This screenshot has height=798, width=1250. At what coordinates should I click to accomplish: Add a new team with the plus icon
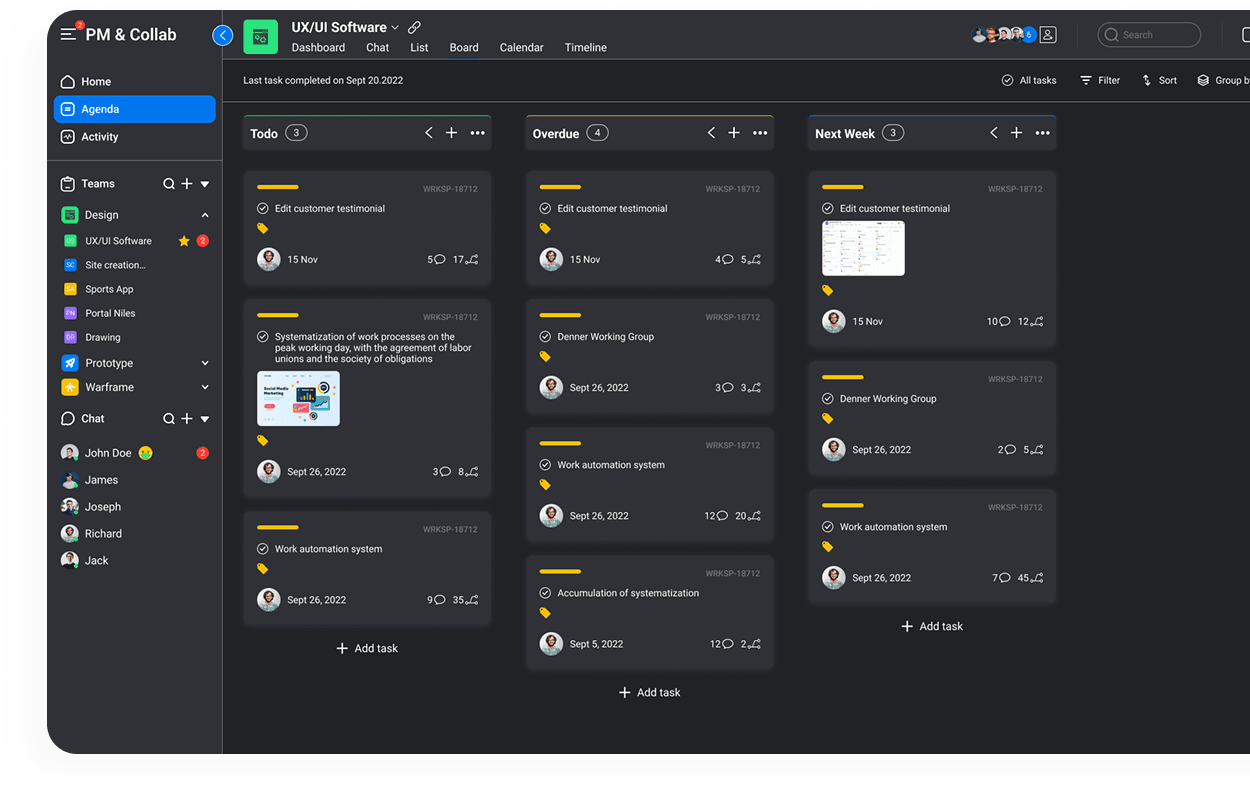tap(187, 184)
